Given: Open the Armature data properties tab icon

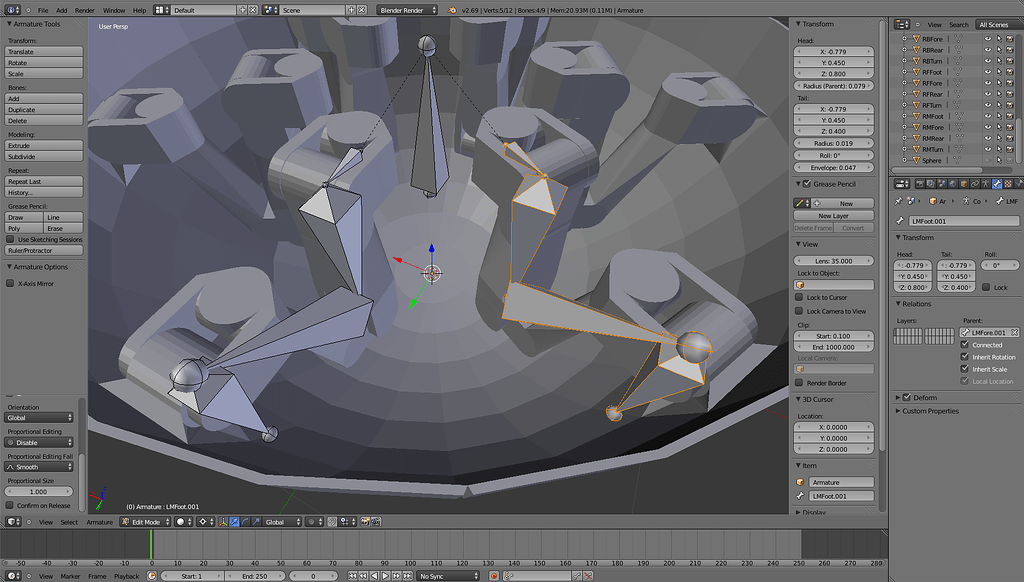Looking at the screenshot, I should point(986,184).
